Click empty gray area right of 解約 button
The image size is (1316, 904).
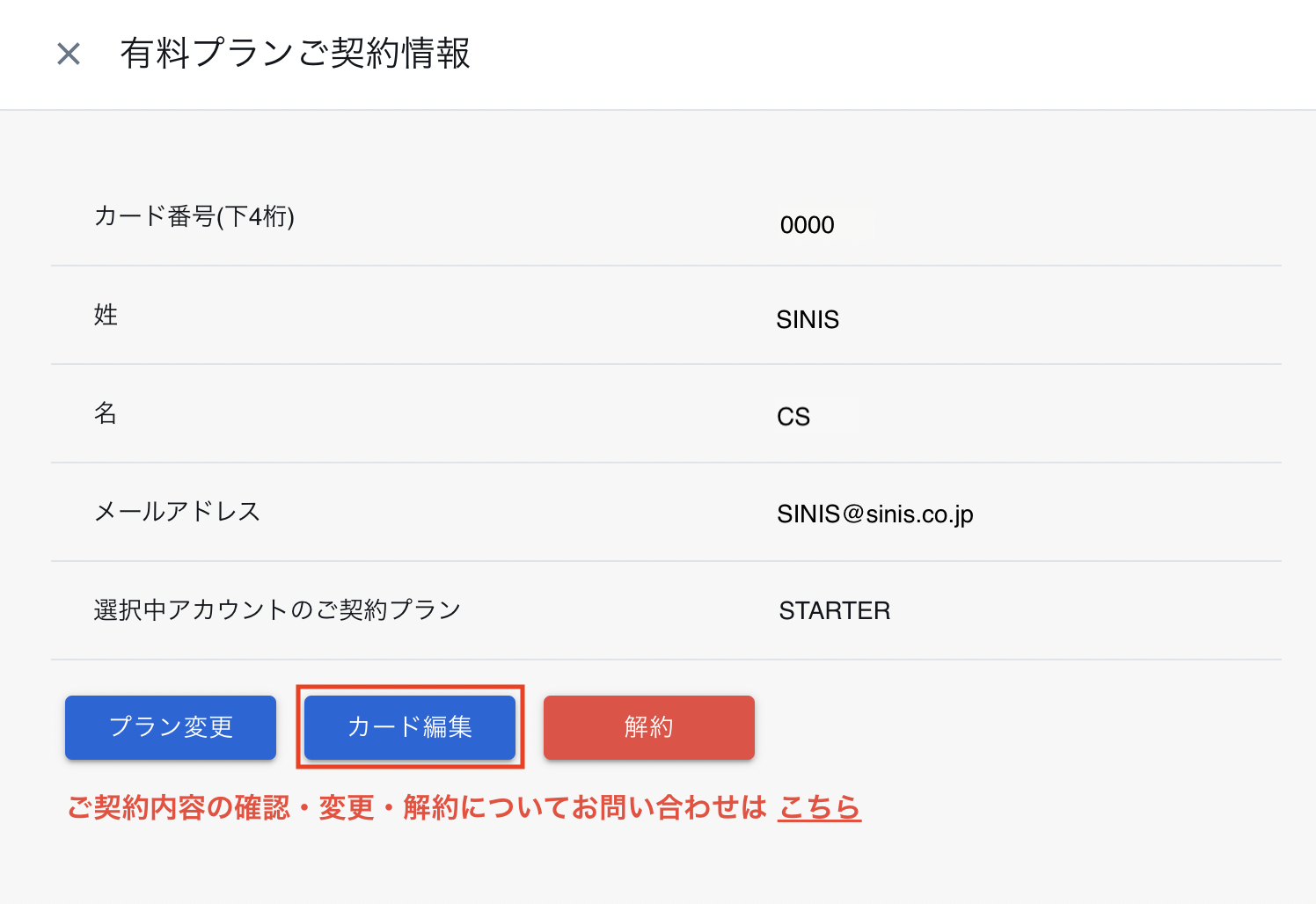[1012, 727]
